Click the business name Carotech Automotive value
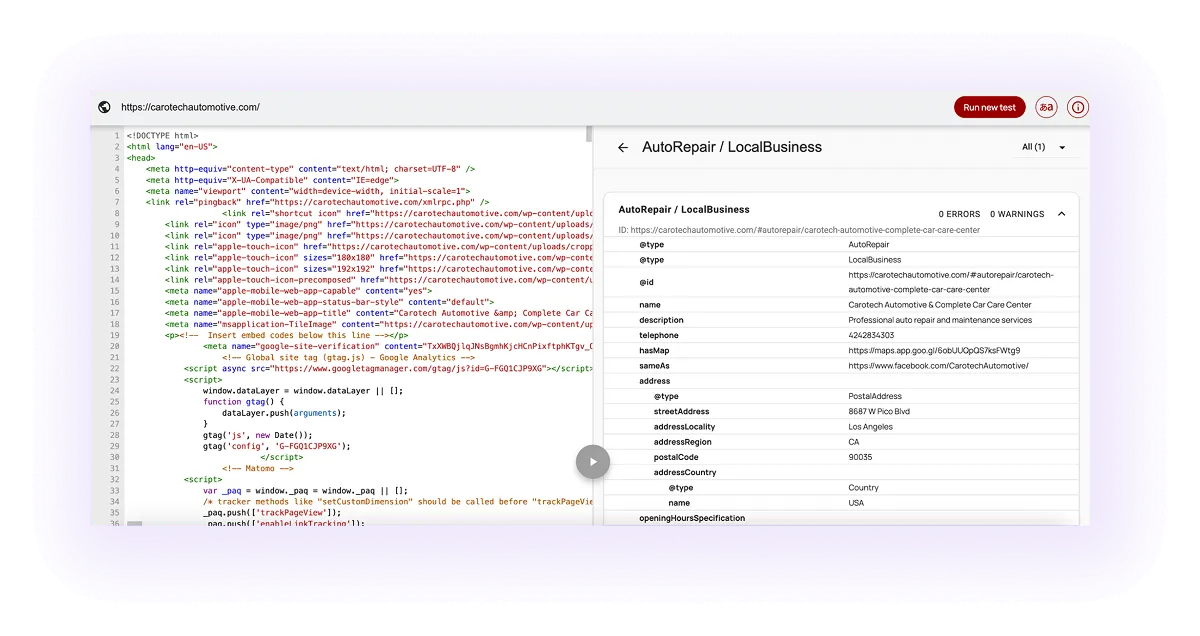 point(939,305)
